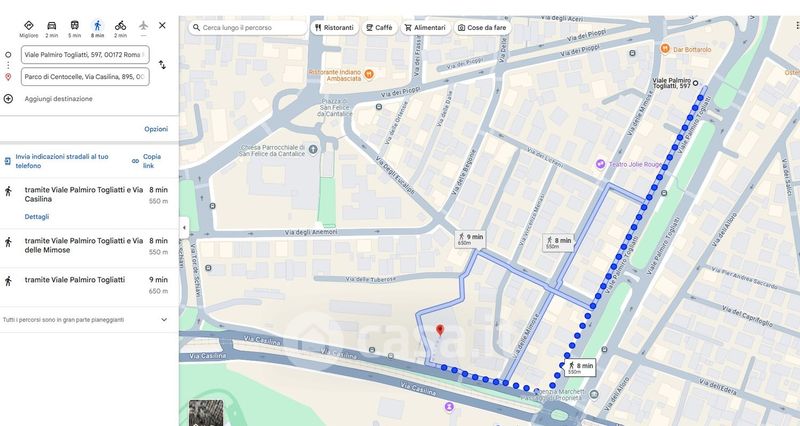
Task: Select the walking travel mode
Action: [97, 27]
